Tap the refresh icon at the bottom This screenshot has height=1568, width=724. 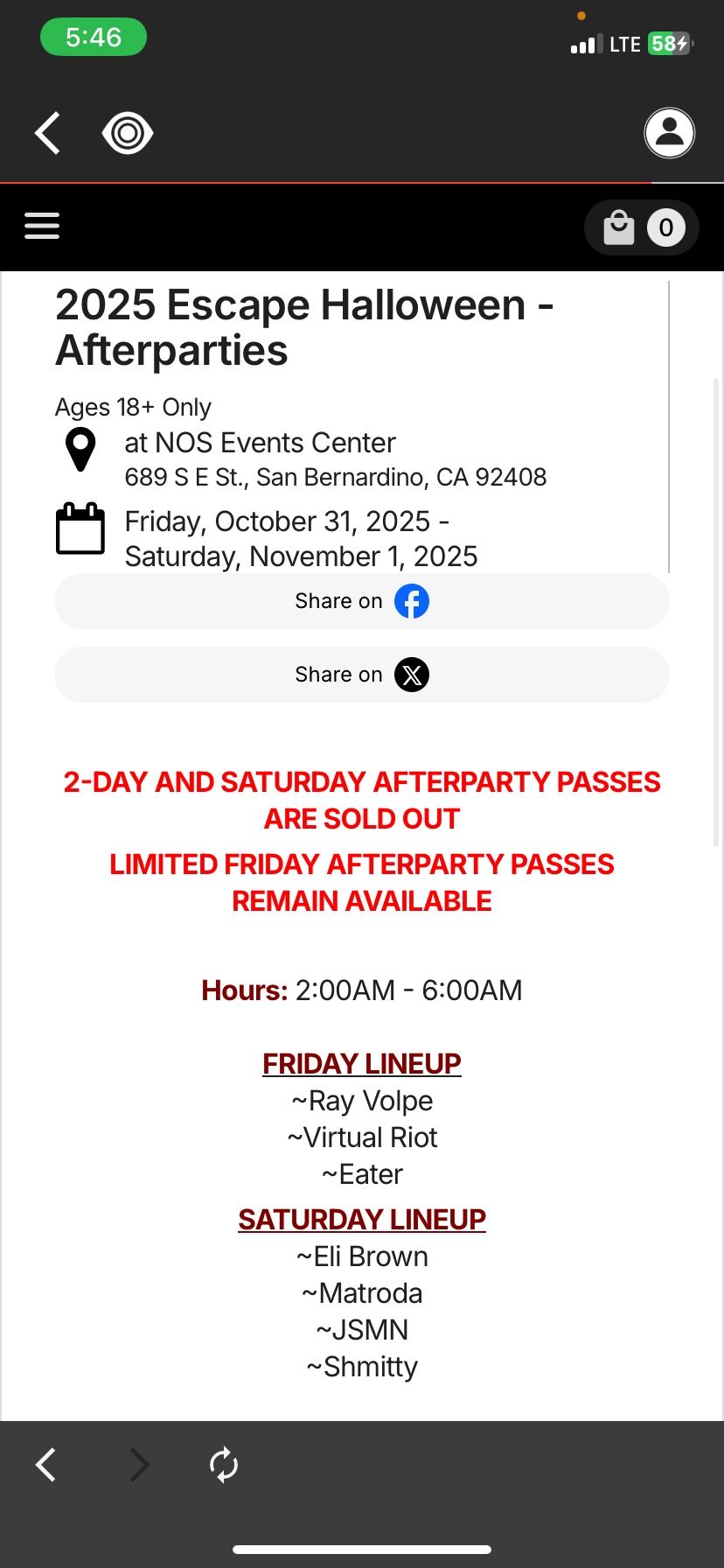223,1465
